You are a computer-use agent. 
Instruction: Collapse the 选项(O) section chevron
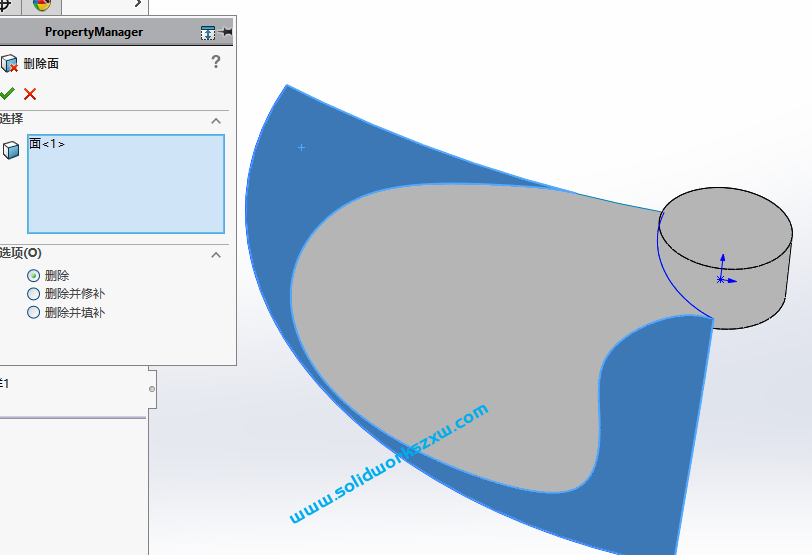point(216,255)
